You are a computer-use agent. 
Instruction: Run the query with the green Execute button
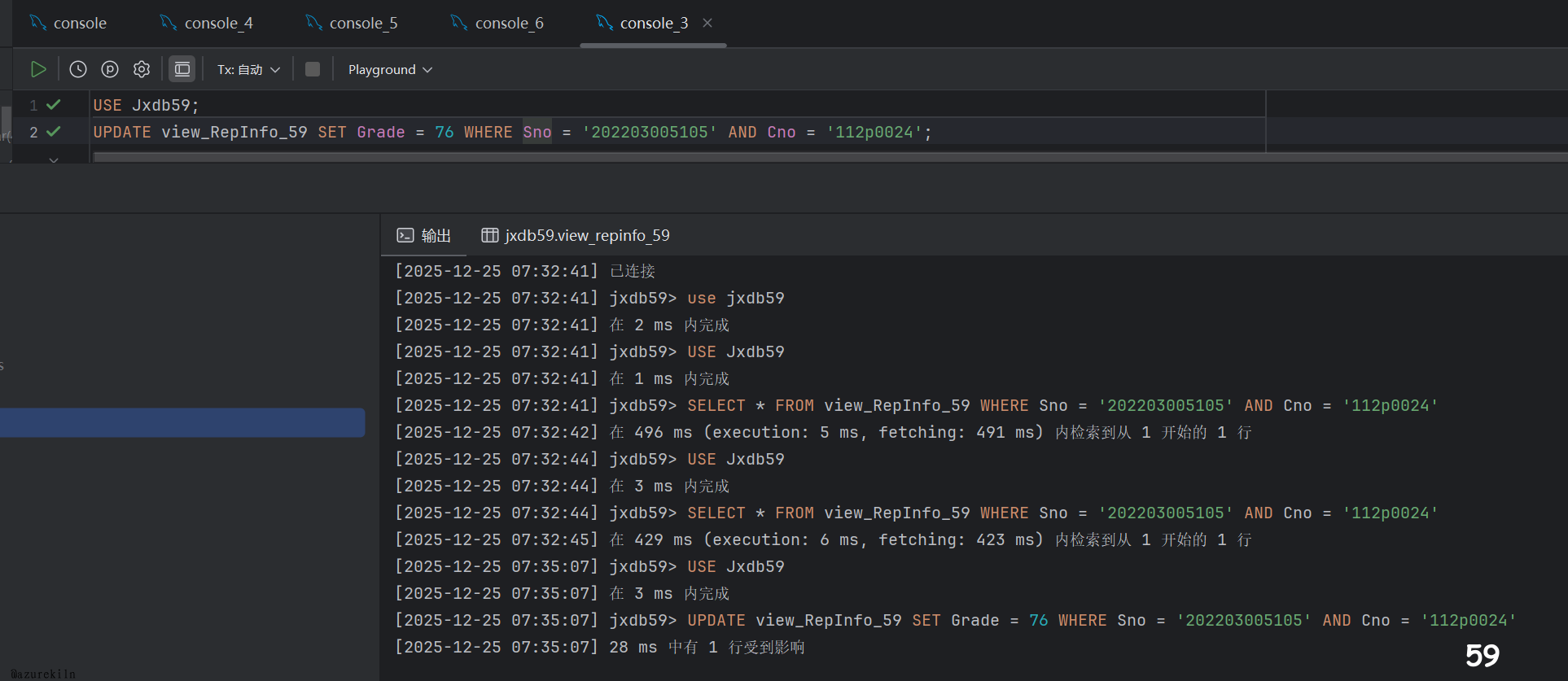(x=38, y=70)
